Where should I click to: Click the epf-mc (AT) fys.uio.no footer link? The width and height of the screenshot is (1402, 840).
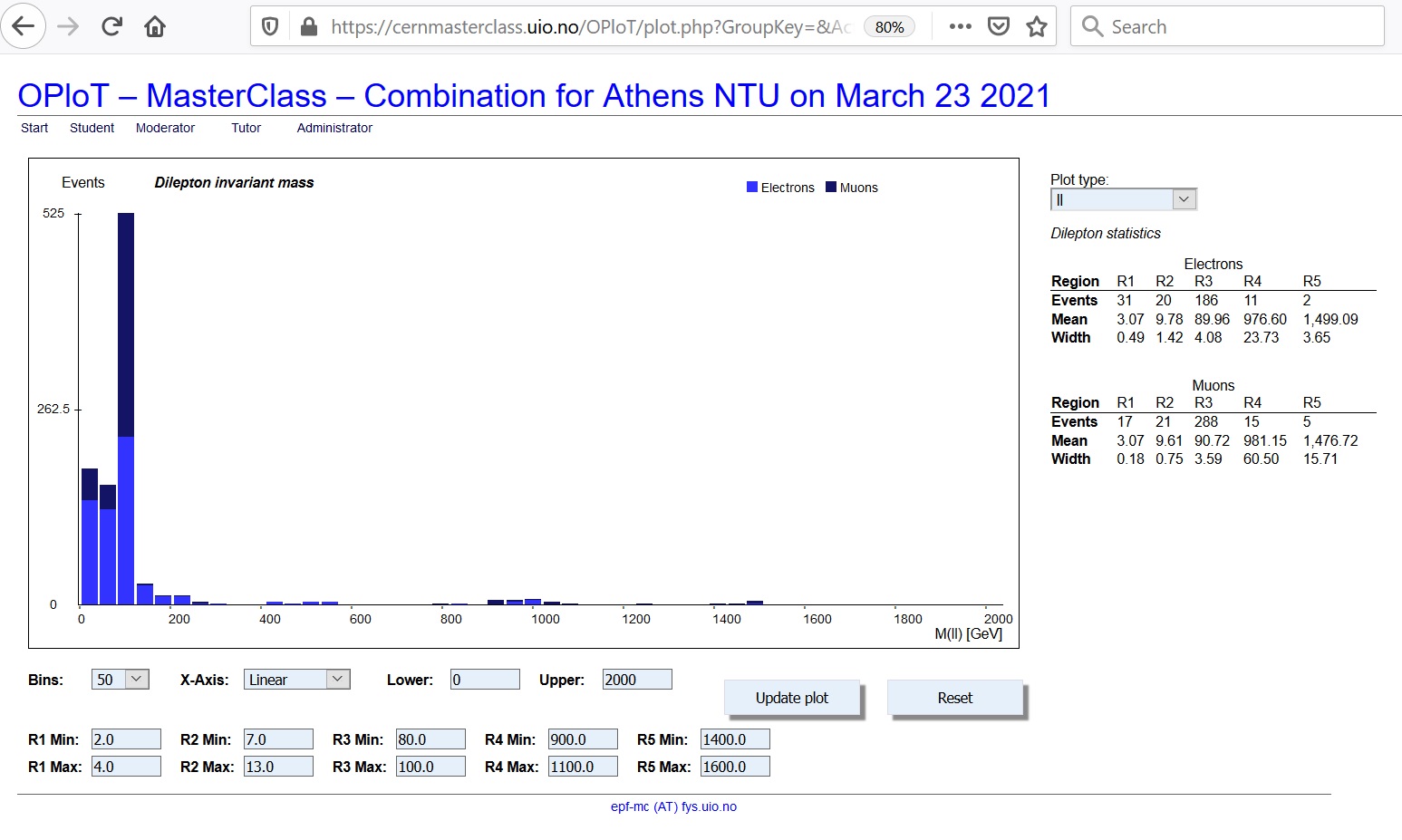click(x=673, y=806)
